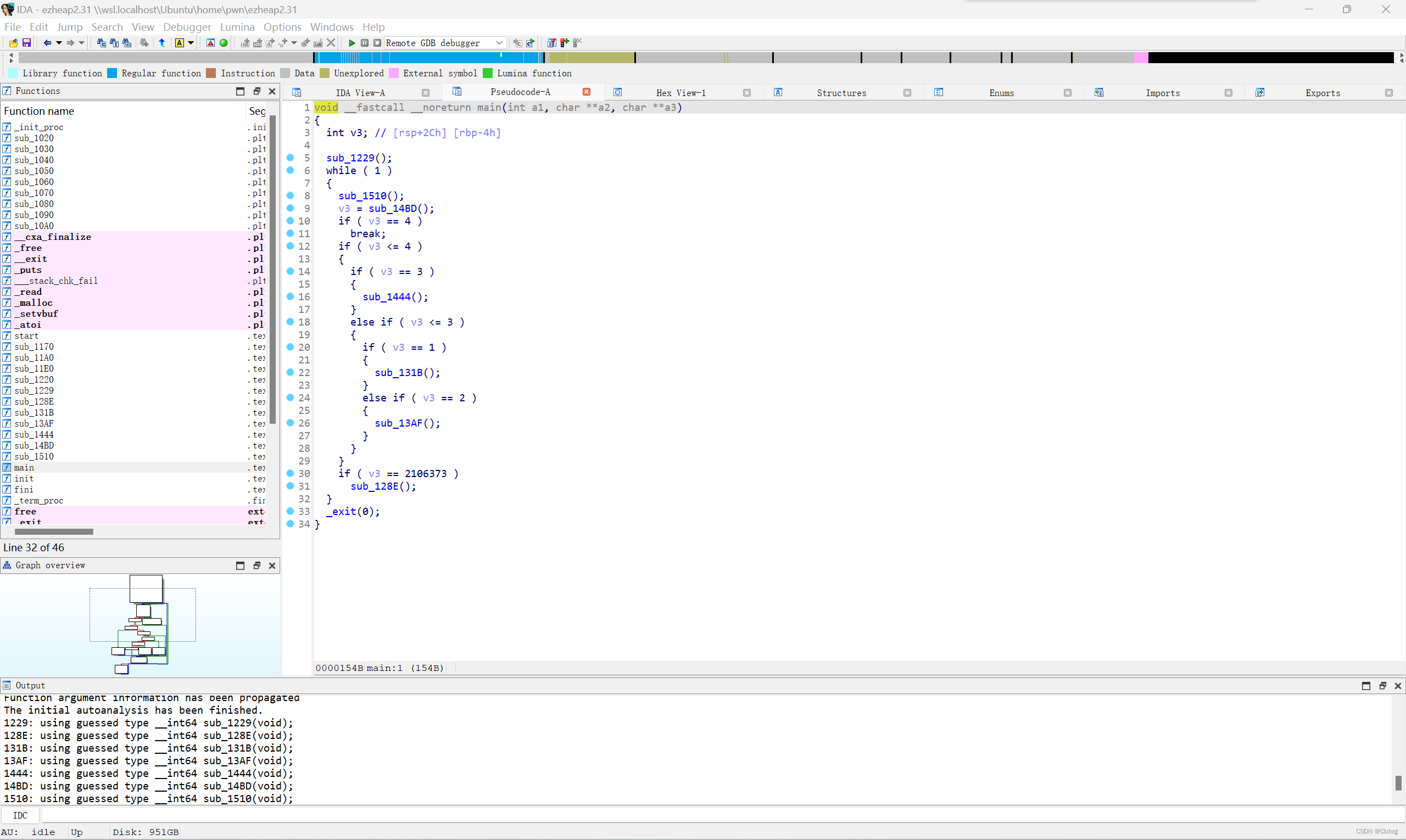The image size is (1406, 840).
Task: Click Regular function blue legend swatch
Action: coord(112,74)
